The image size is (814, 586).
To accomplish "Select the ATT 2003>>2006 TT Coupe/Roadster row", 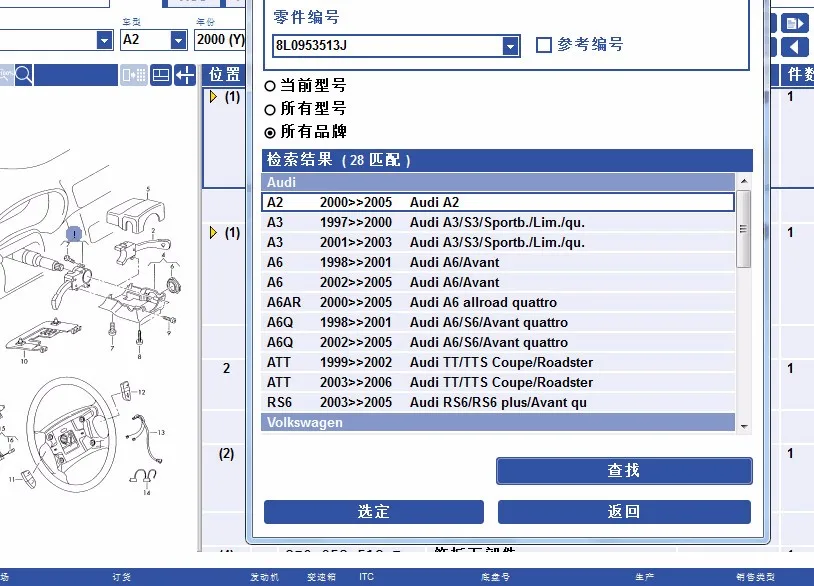I will [498, 383].
